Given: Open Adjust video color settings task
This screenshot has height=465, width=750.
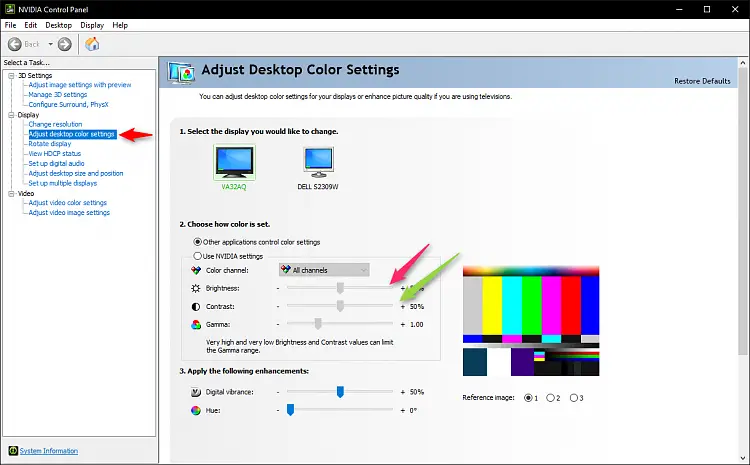Looking at the screenshot, I should pos(67,203).
